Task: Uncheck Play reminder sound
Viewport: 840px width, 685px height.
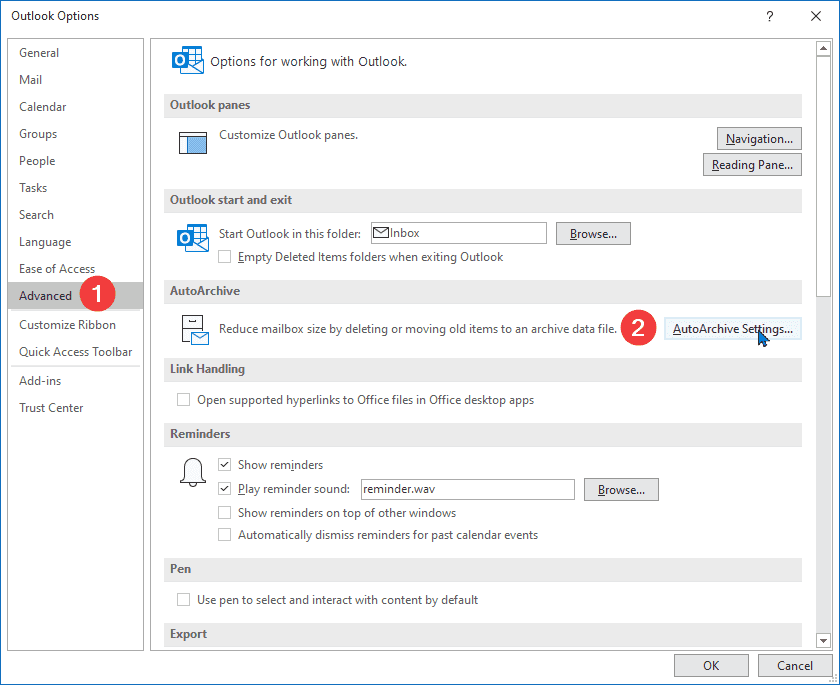Action: point(225,489)
